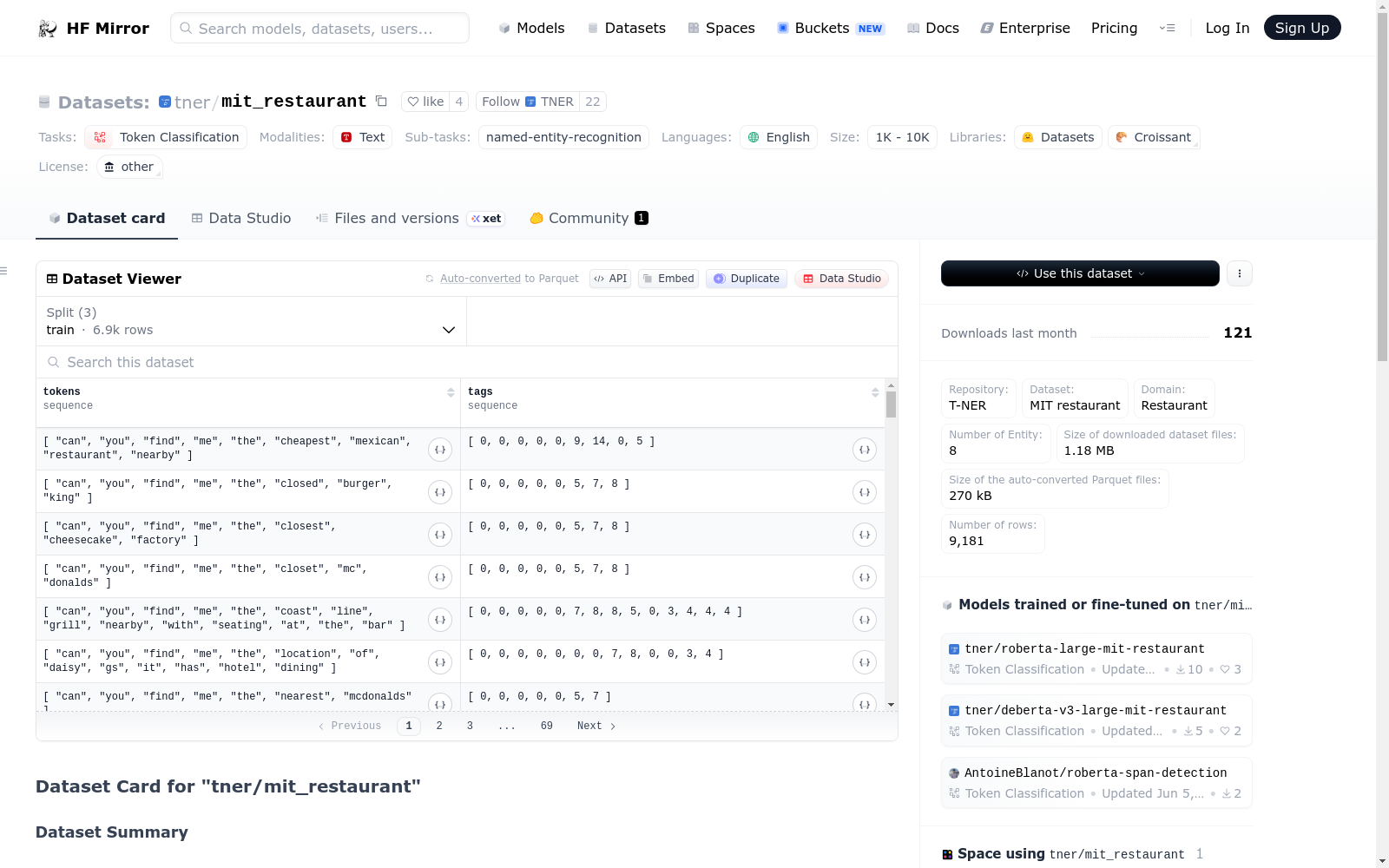The width and height of the screenshot is (1389, 868).
Task: Open the more options kebab menu
Action: pyautogui.click(x=1240, y=273)
